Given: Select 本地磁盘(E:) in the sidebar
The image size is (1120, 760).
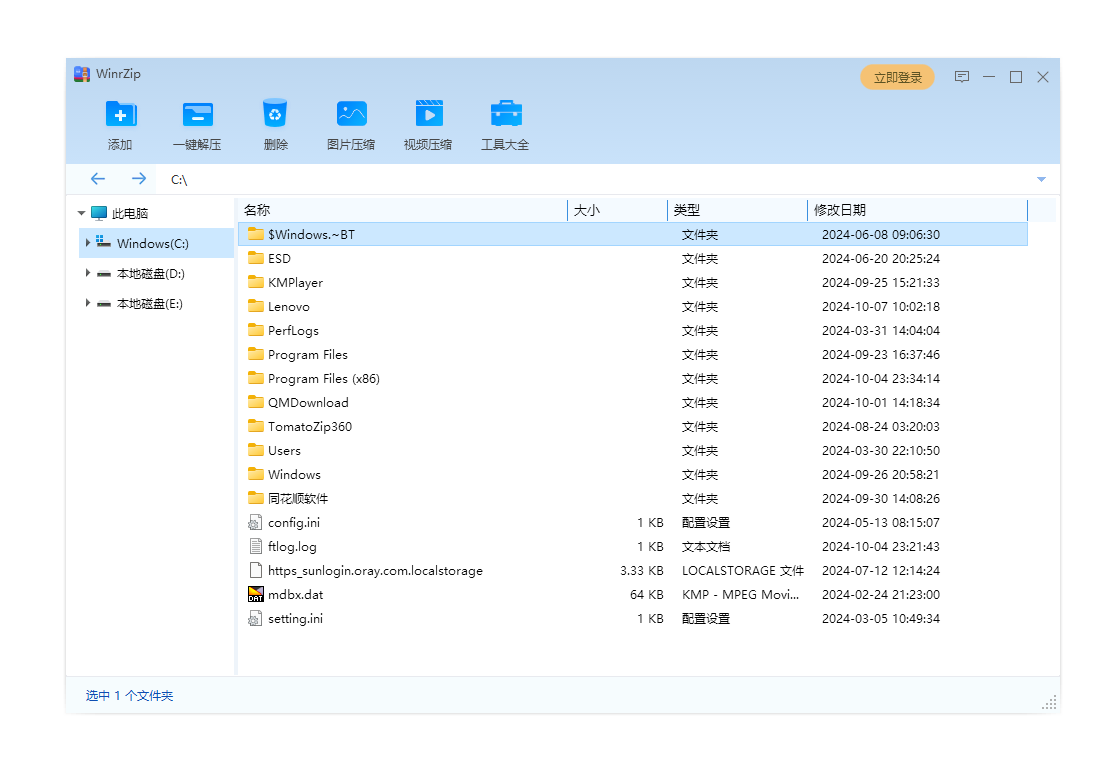Looking at the screenshot, I should pos(150,304).
